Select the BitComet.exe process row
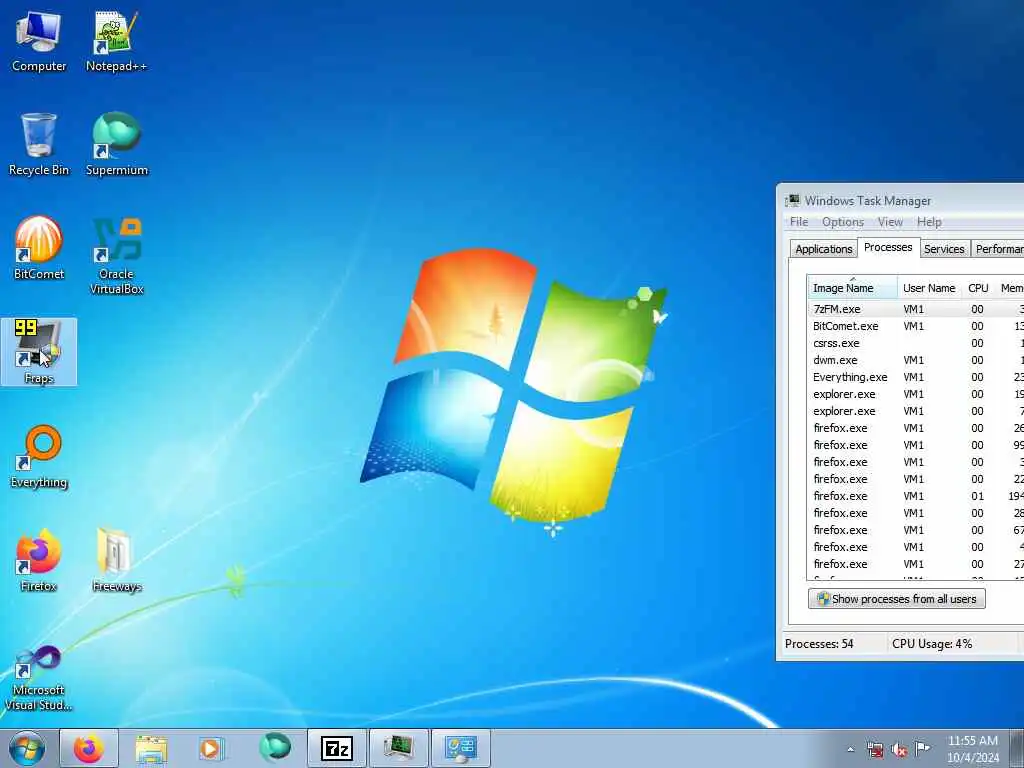 [x=916, y=326]
